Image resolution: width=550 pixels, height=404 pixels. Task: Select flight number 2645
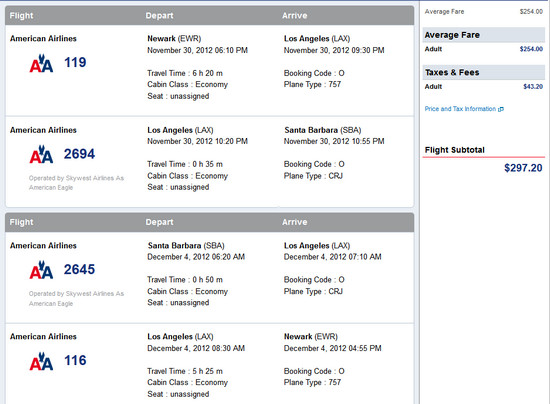[x=79, y=269]
